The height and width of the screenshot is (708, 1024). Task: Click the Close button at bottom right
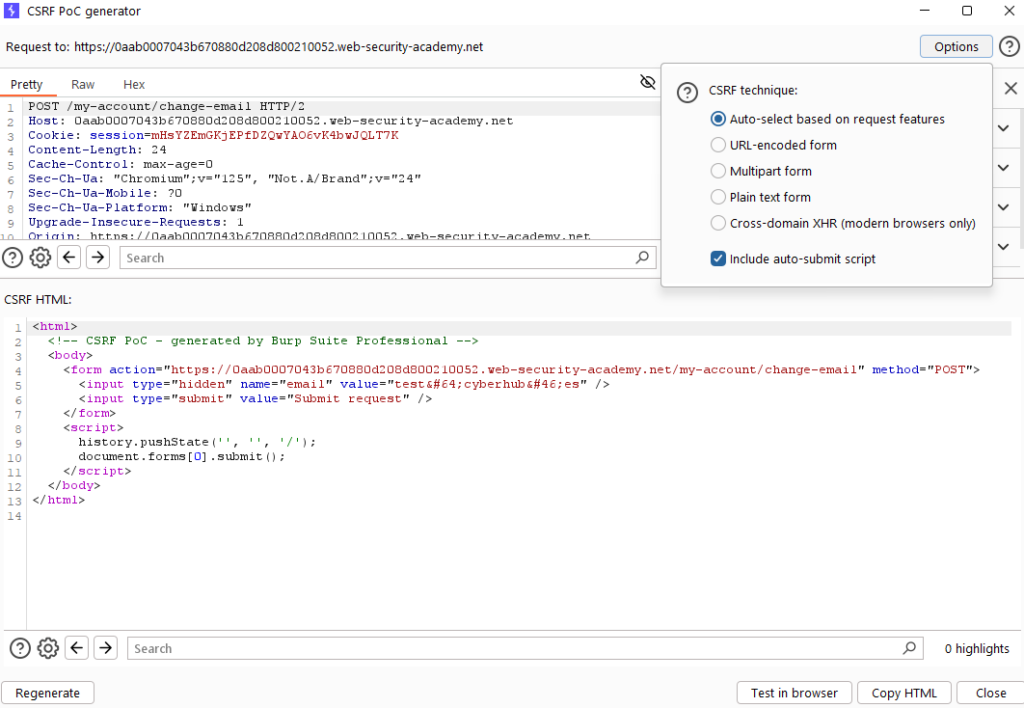[991, 693]
